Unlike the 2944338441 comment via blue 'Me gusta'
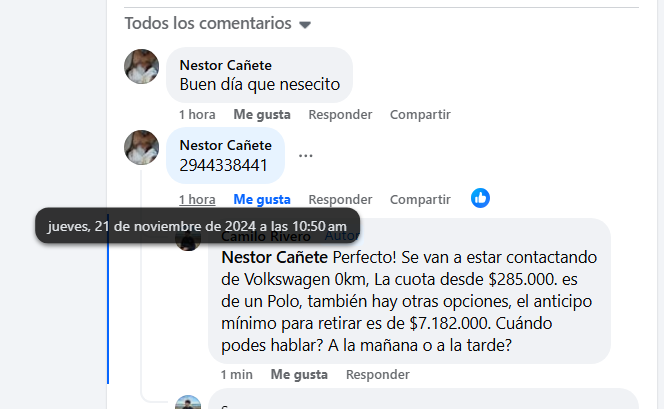 coord(262,199)
